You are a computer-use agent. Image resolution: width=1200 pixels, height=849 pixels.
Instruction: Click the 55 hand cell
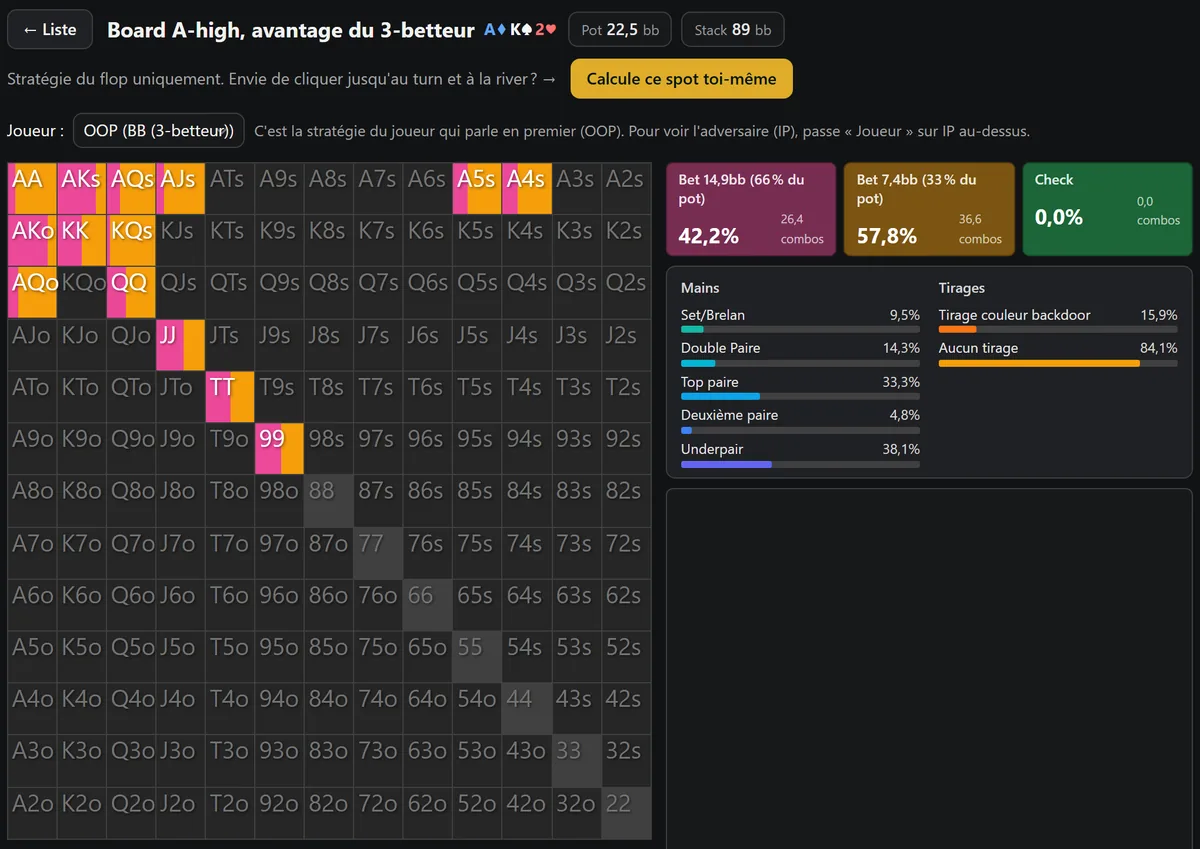[478, 656]
